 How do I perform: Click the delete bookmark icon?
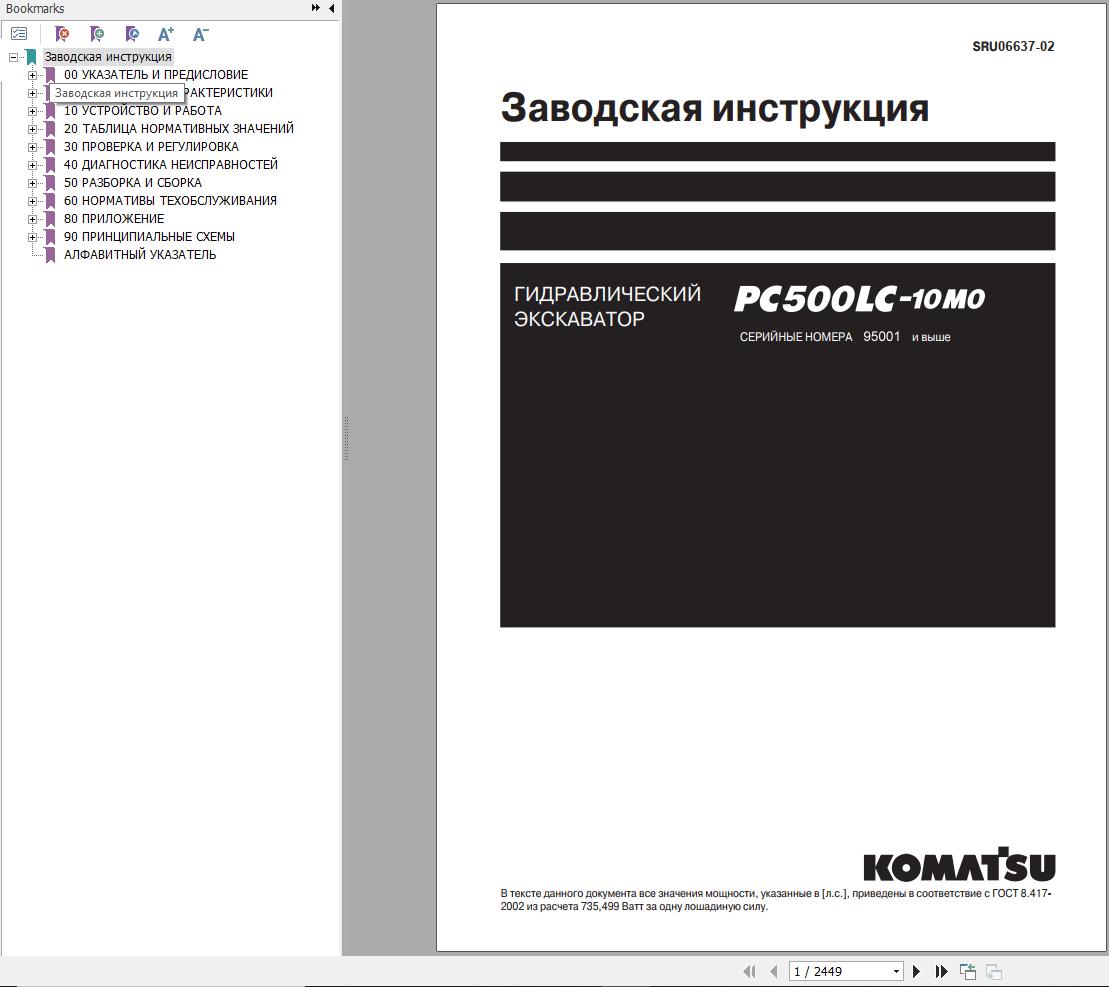tap(62, 34)
